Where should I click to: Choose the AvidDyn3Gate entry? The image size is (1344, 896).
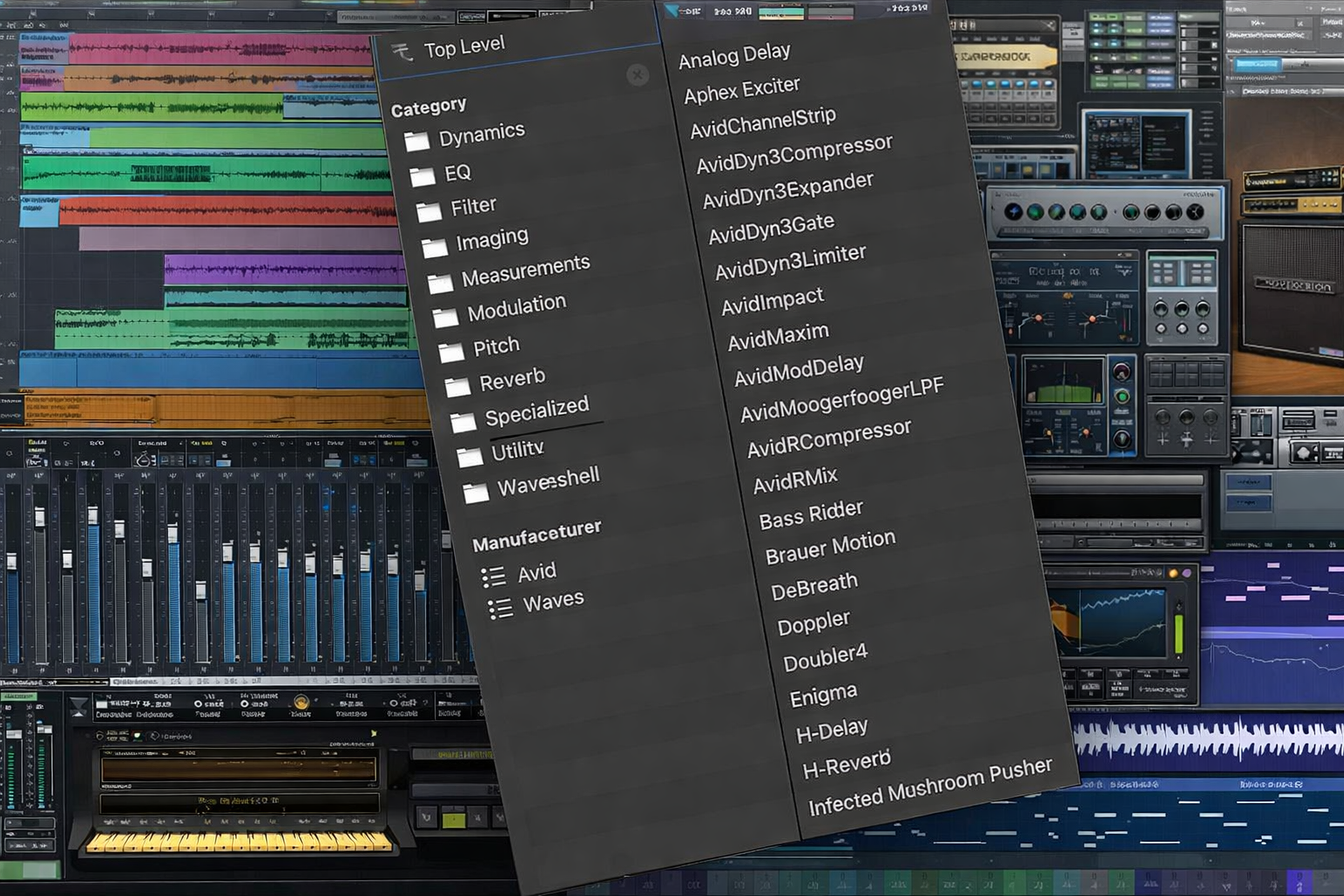pyautogui.click(x=771, y=228)
